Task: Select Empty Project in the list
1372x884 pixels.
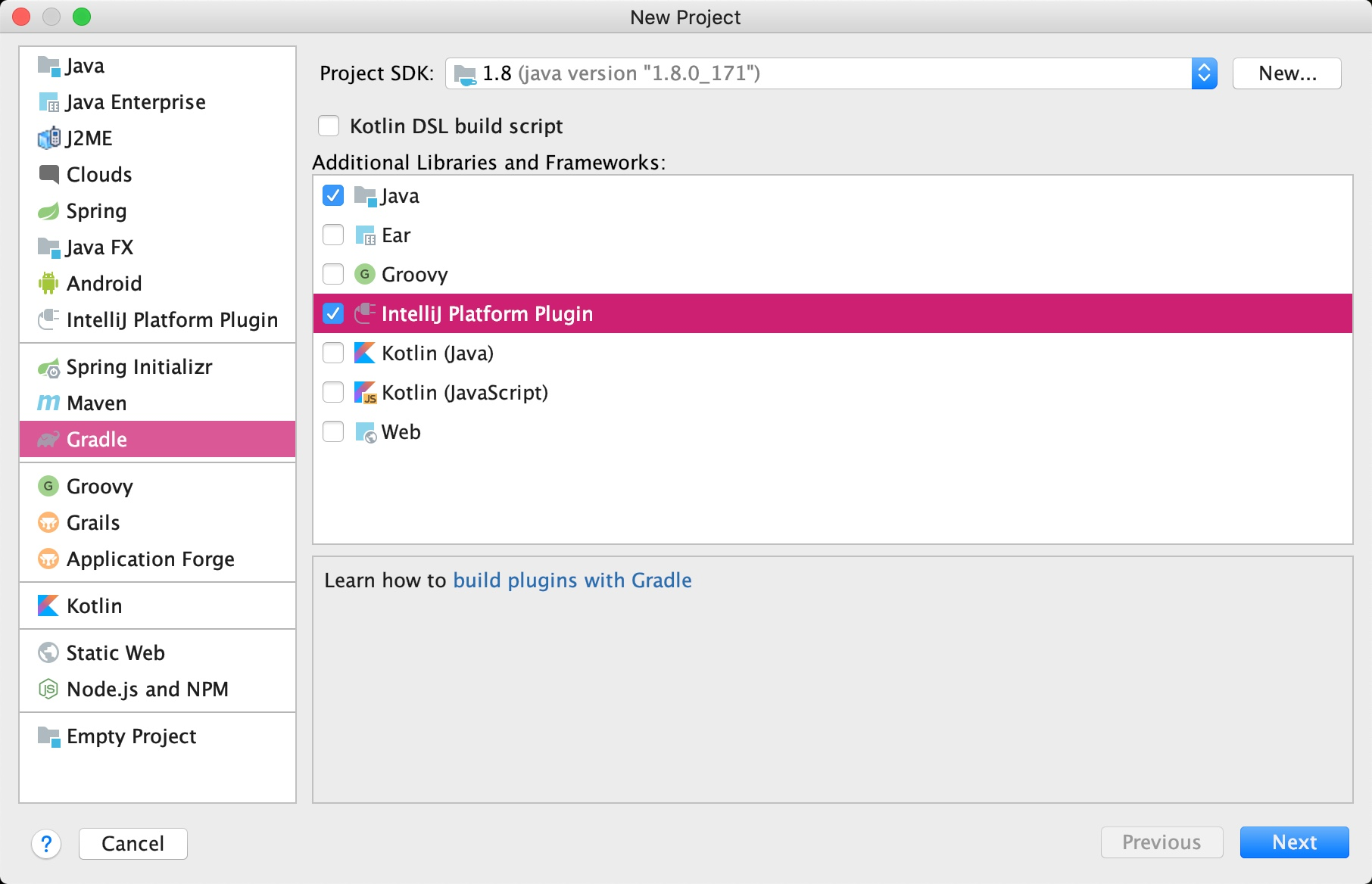Action: (x=157, y=736)
